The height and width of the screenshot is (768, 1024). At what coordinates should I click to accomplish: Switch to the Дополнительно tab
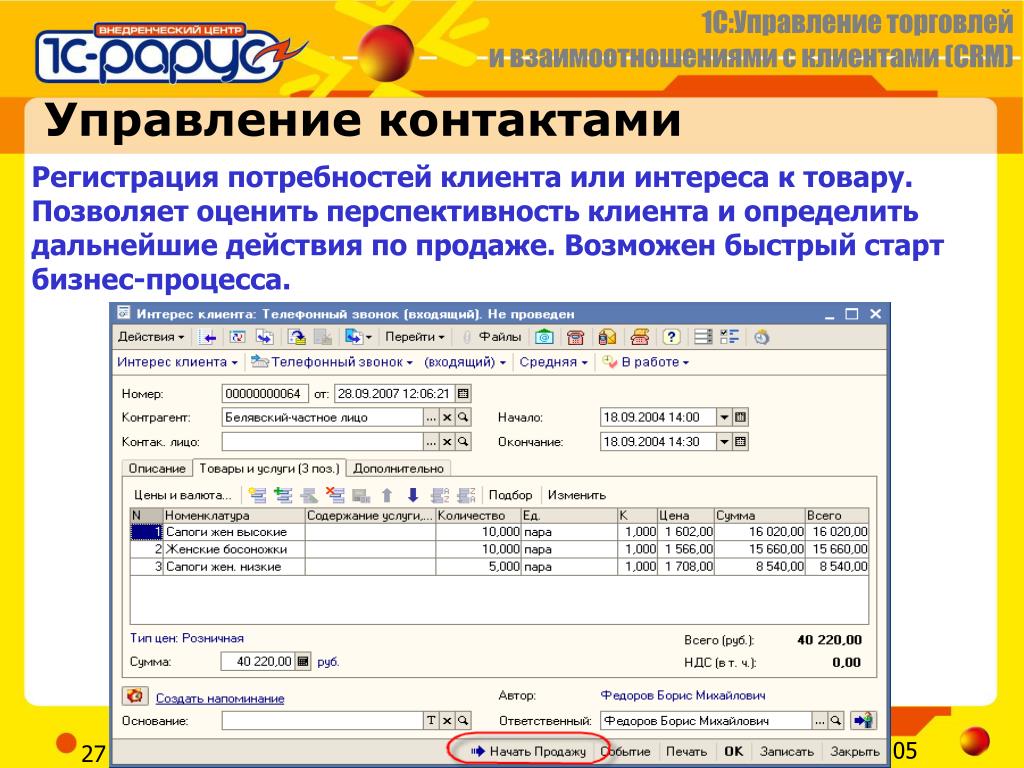coord(398,468)
